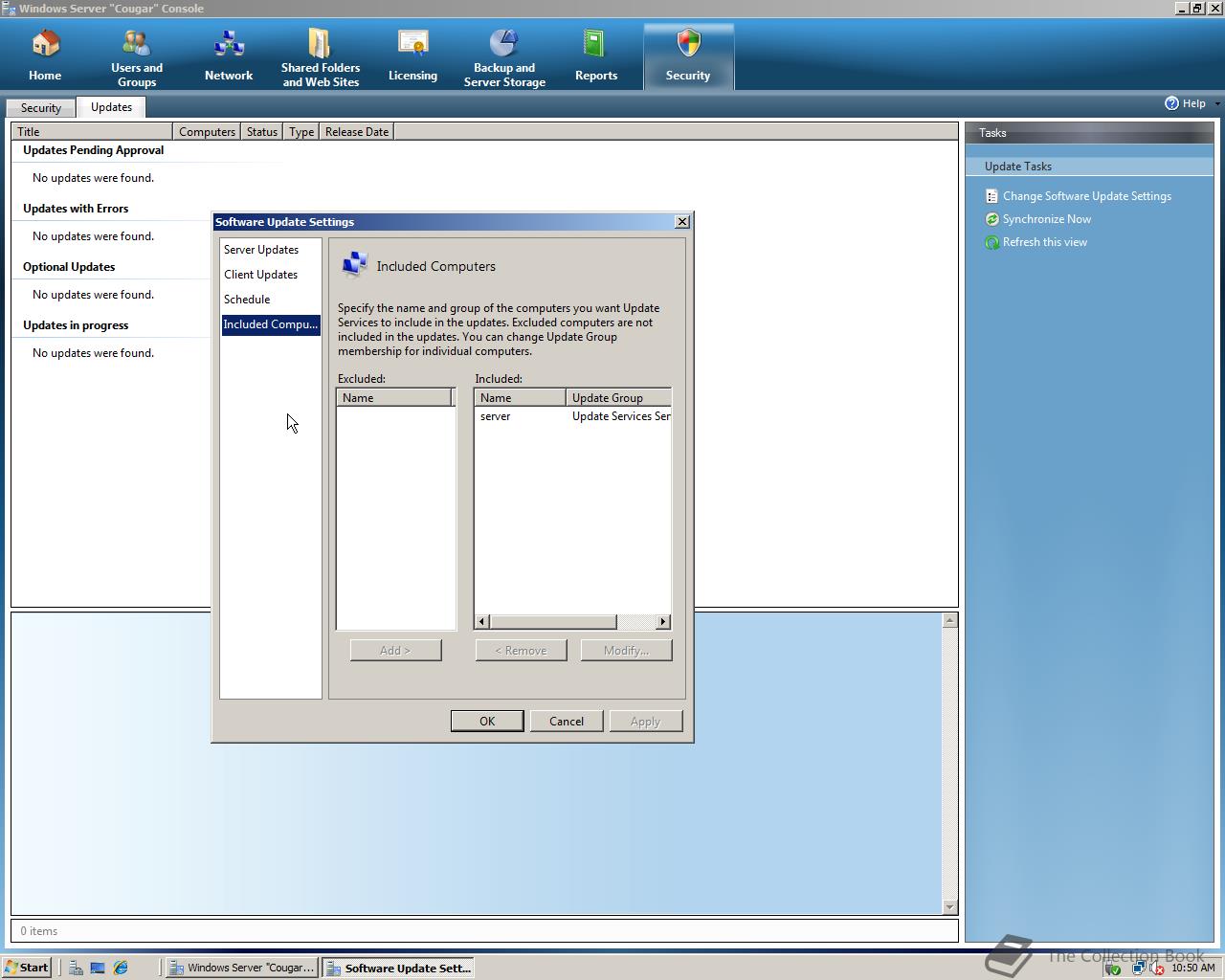Click the Server Management quick launch icon
The width and height of the screenshot is (1225, 980).
(x=75, y=968)
